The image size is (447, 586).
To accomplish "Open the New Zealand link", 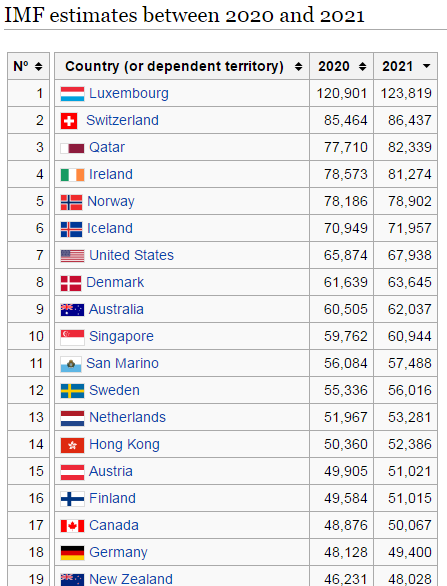I will point(131,579).
